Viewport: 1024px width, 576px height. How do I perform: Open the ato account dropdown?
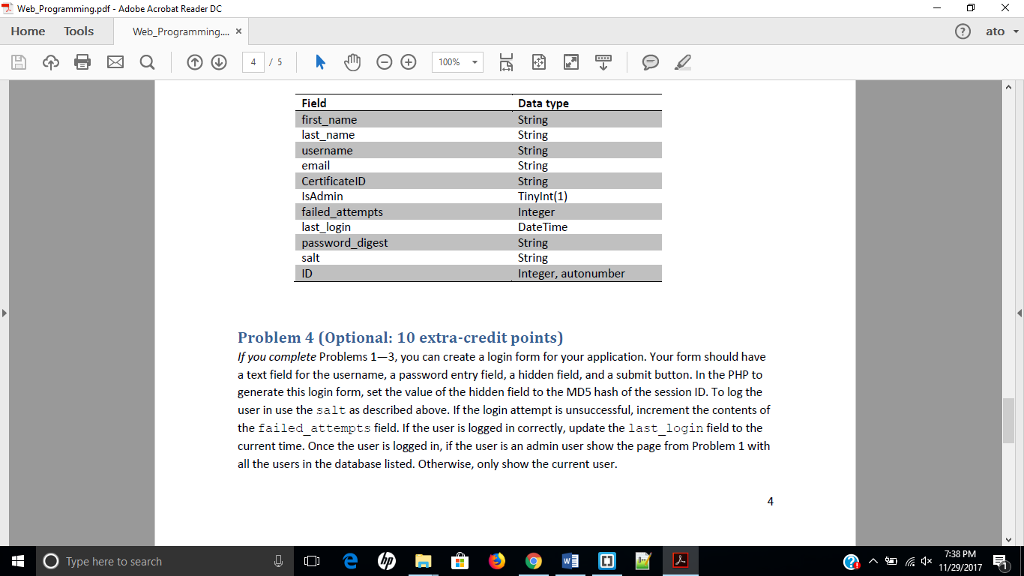(x=1002, y=31)
